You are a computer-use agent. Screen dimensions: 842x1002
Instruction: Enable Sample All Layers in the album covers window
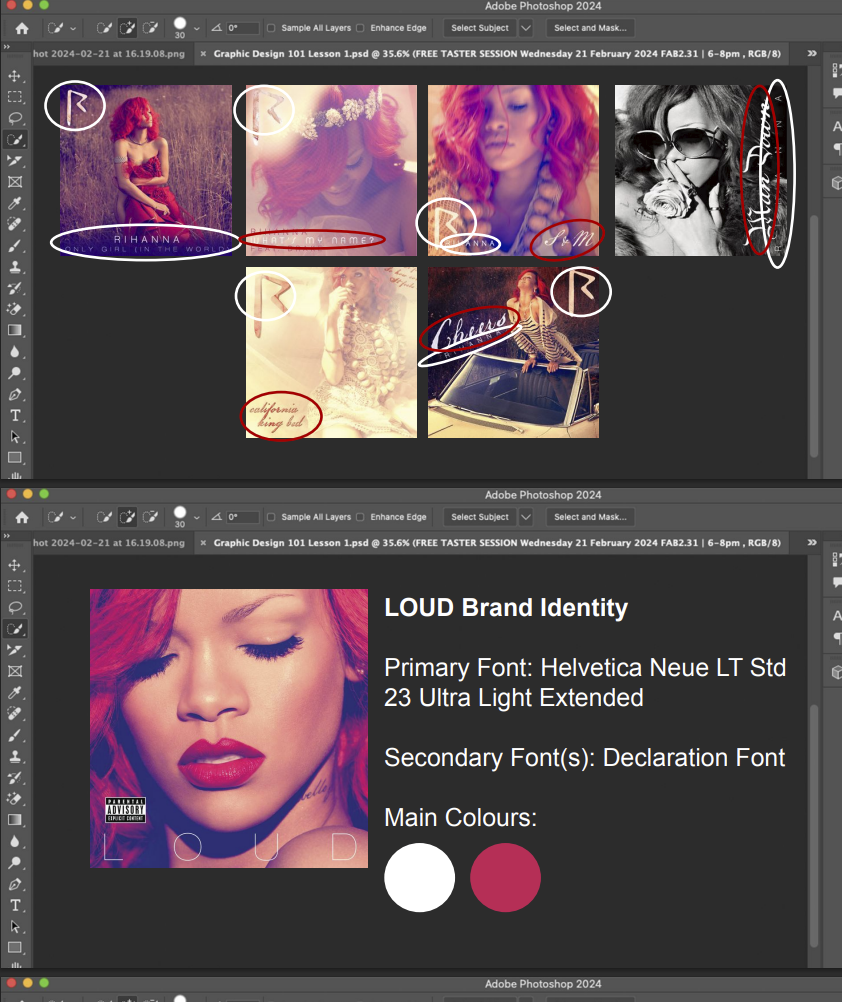pos(271,28)
